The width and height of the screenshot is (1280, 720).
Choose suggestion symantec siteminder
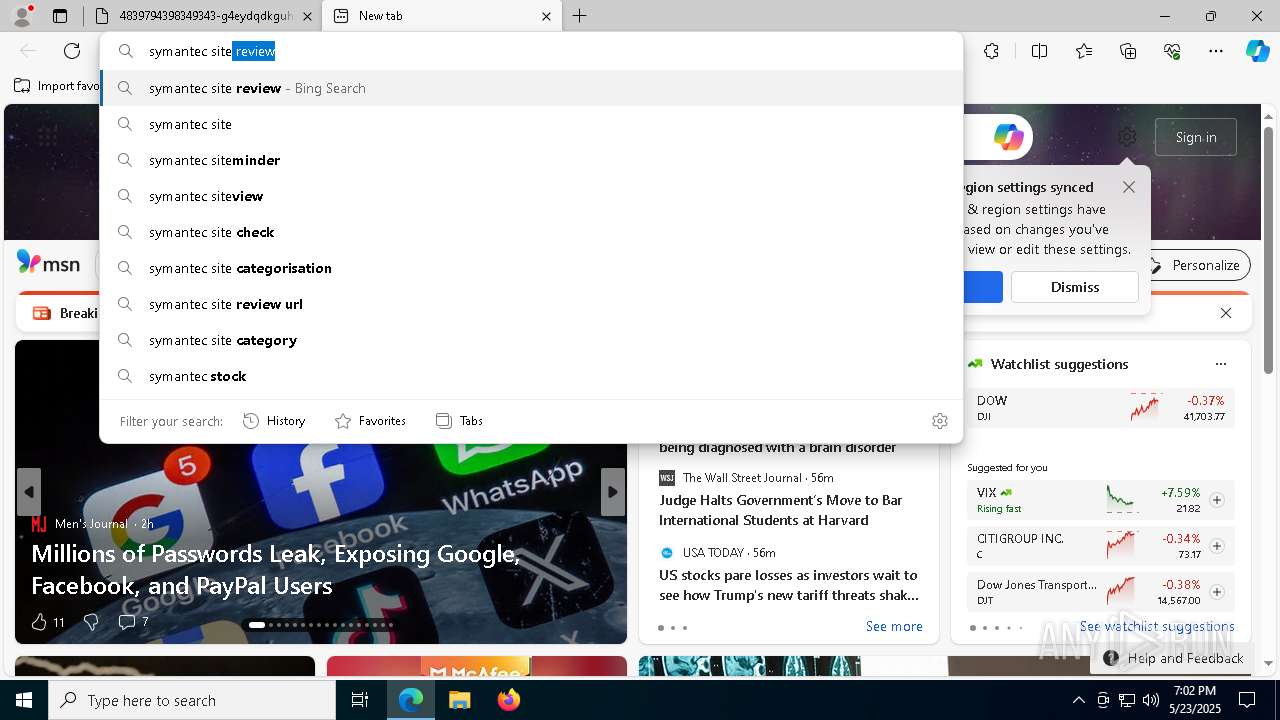tap(531, 160)
